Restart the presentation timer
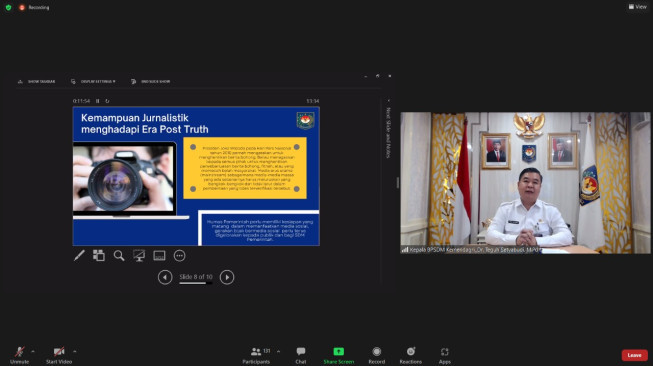The width and height of the screenshot is (653, 366). tap(107, 101)
